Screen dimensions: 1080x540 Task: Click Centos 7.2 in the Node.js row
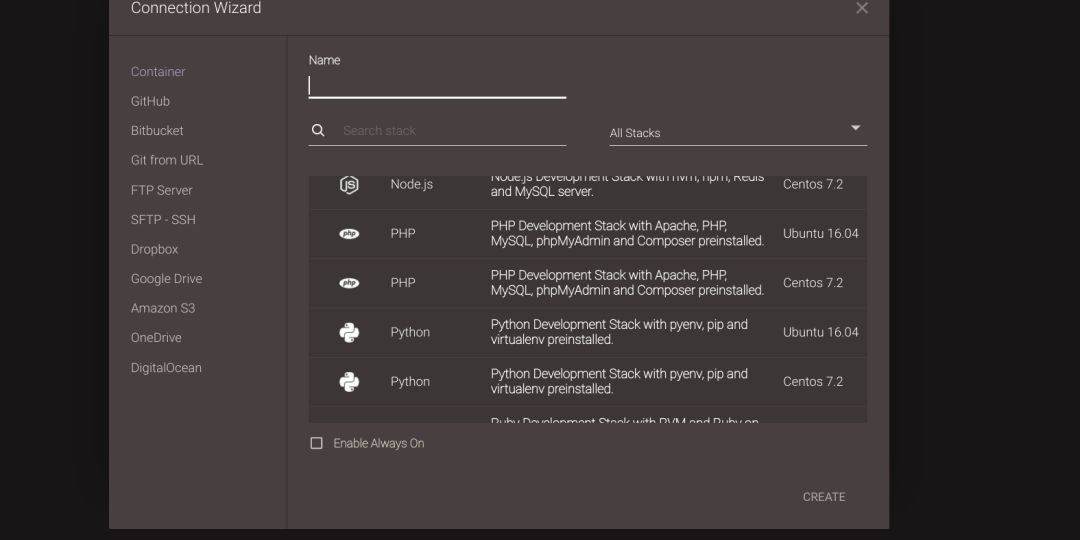pos(813,185)
